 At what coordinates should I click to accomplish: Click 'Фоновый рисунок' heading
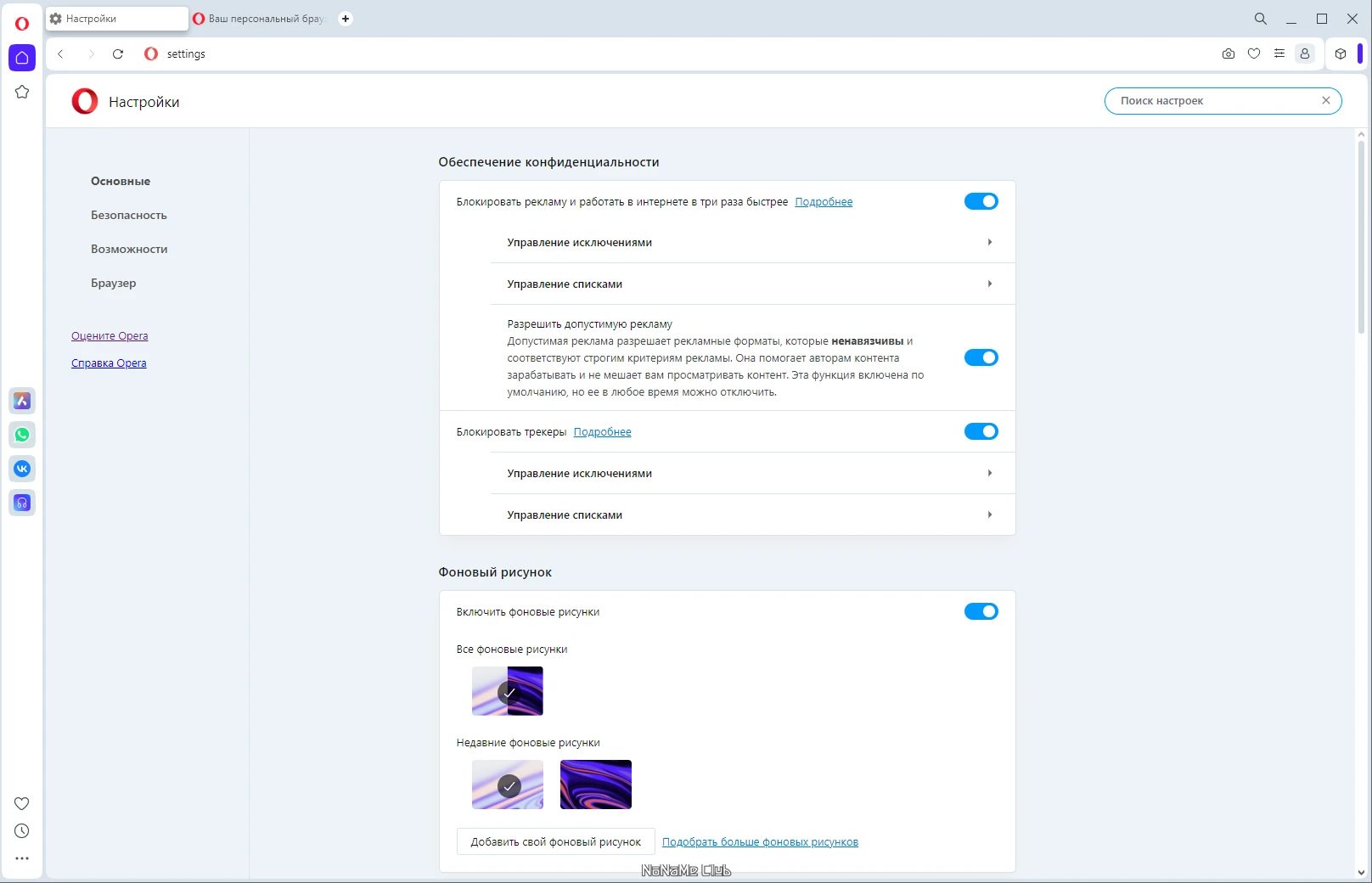coord(495,572)
